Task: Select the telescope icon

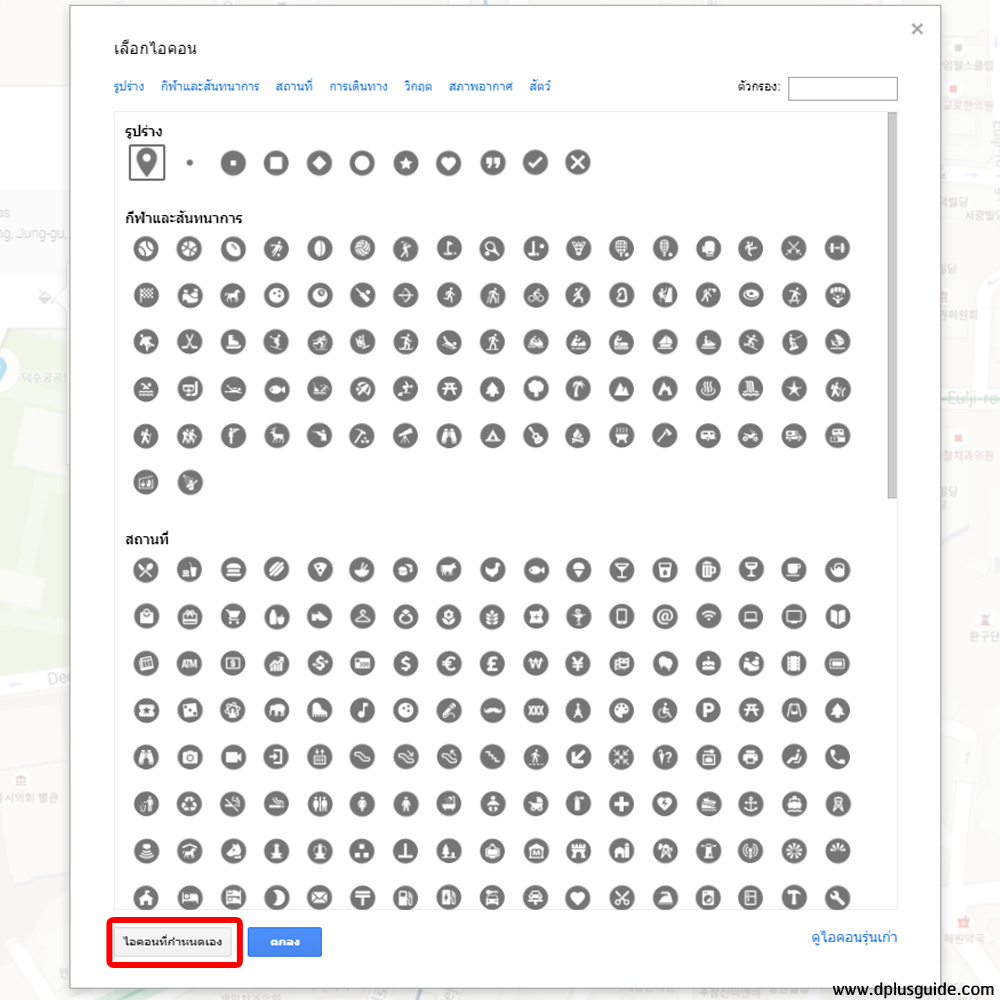Action: 405,435
